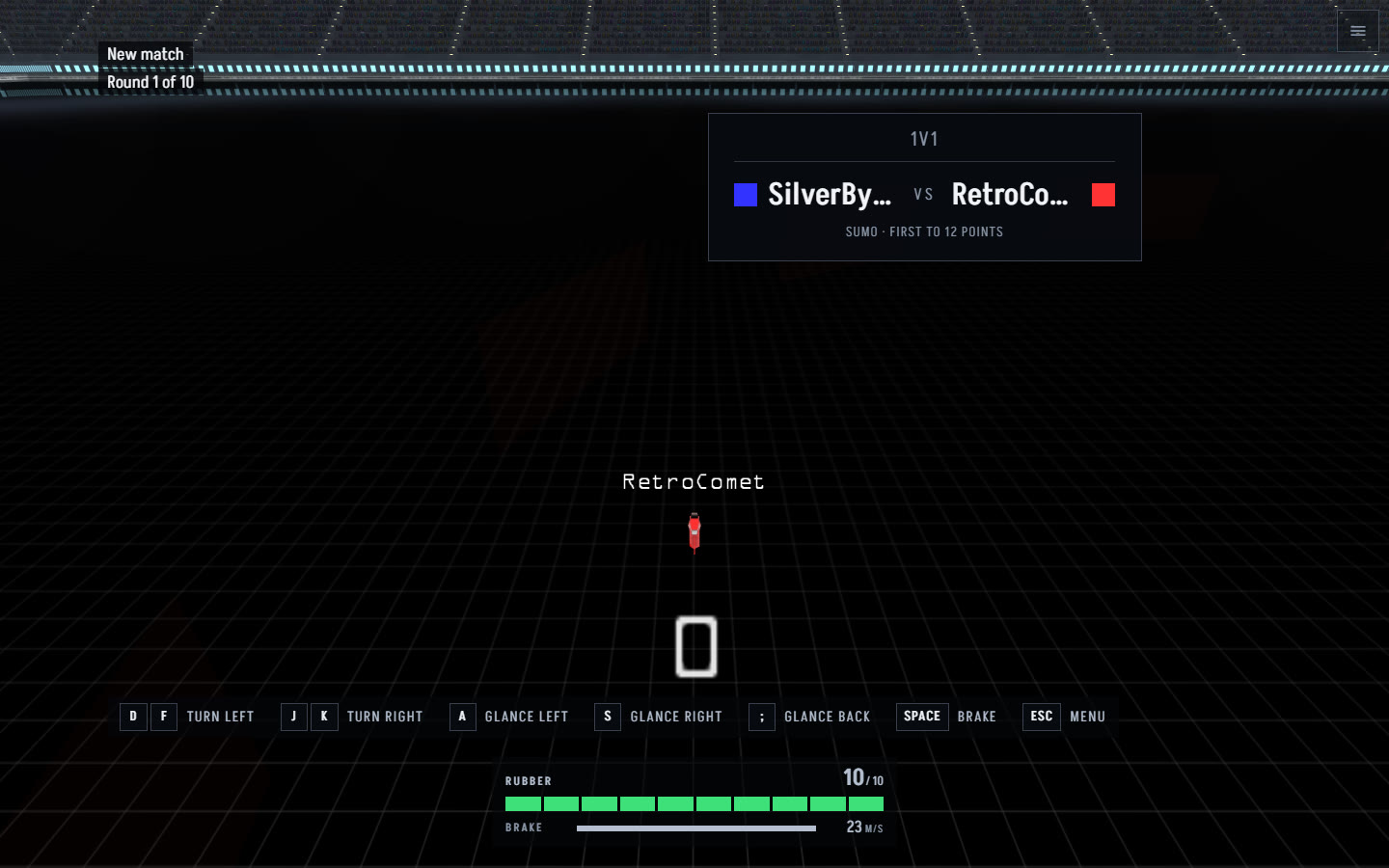1389x868 pixels.
Task: Click the BRAKE control hint label
Action: point(977,717)
